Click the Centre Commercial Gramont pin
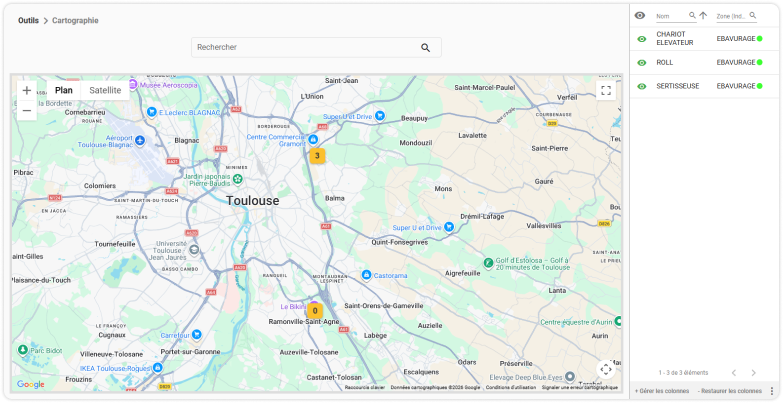Image resolution: width=783 pixels, height=403 pixels. 313,139
